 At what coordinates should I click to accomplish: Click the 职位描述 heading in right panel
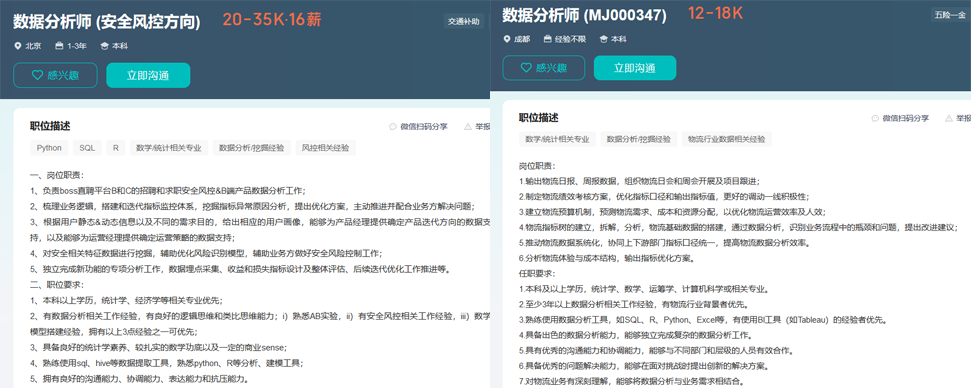[x=539, y=118]
